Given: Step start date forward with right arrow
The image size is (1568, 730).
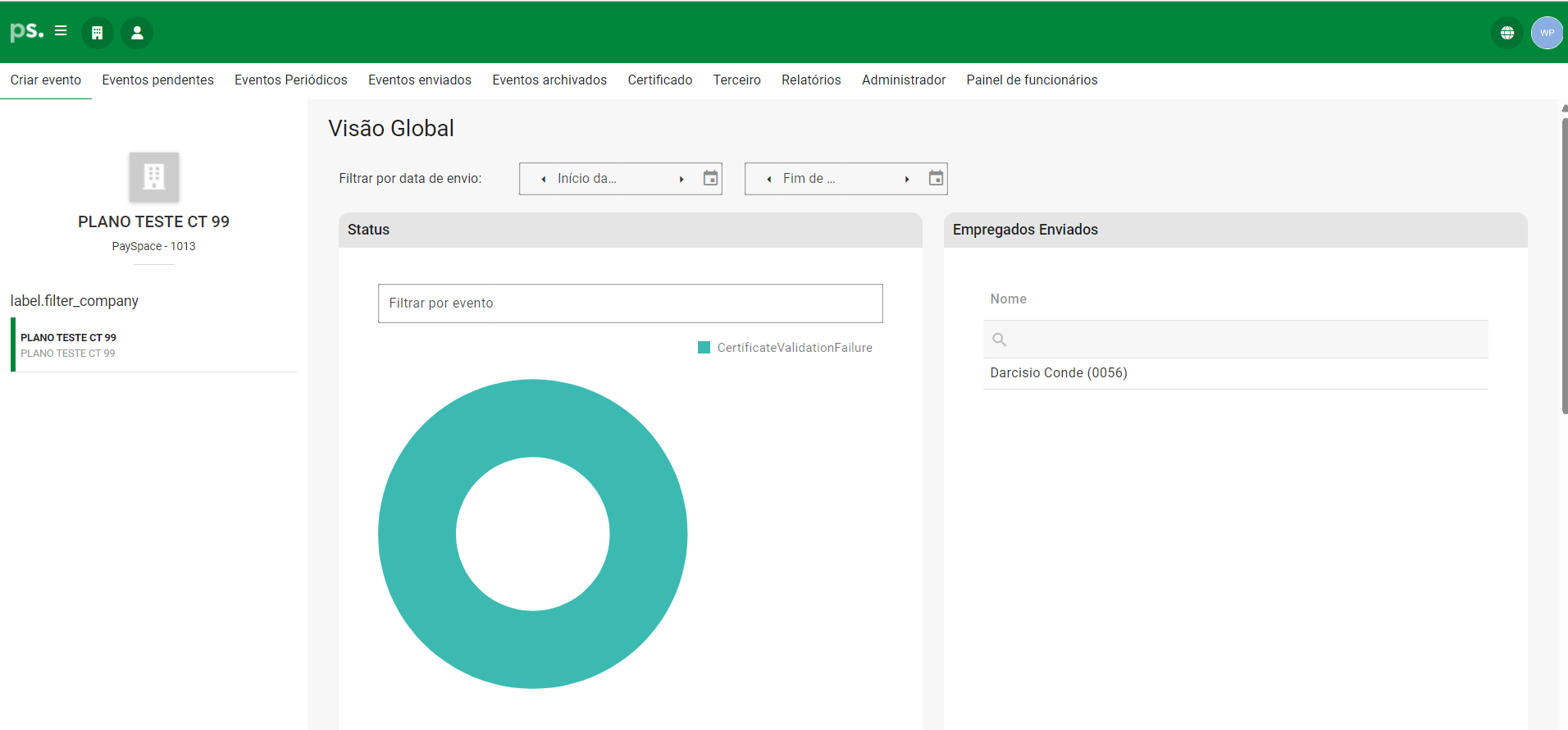Looking at the screenshot, I should [681, 179].
